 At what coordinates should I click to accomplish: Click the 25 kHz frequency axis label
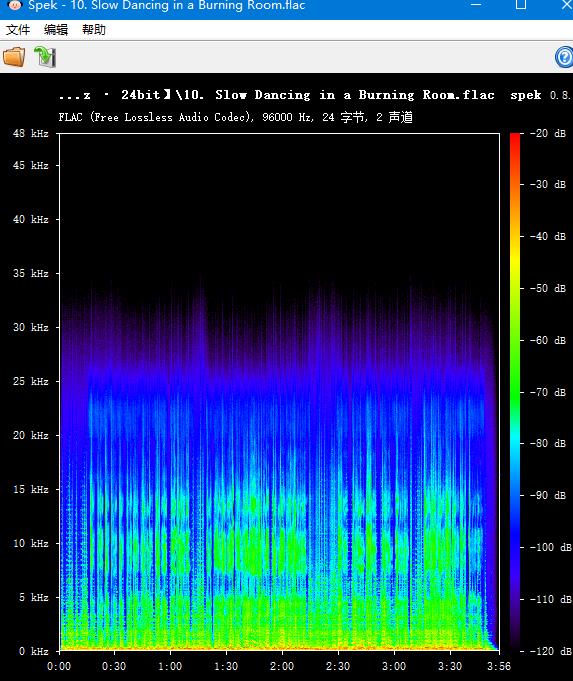[30, 381]
